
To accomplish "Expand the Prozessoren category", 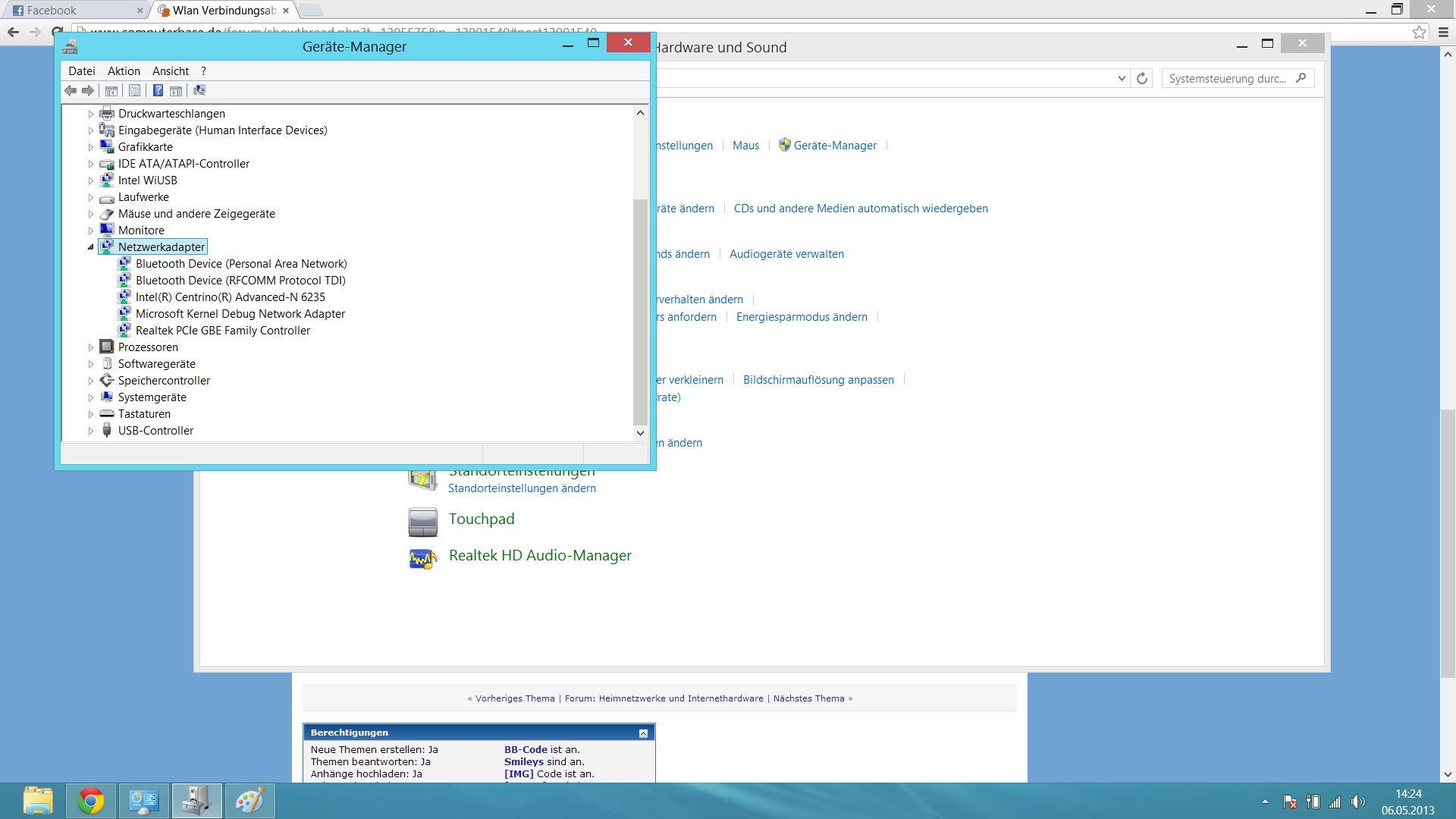I will [x=91, y=347].
